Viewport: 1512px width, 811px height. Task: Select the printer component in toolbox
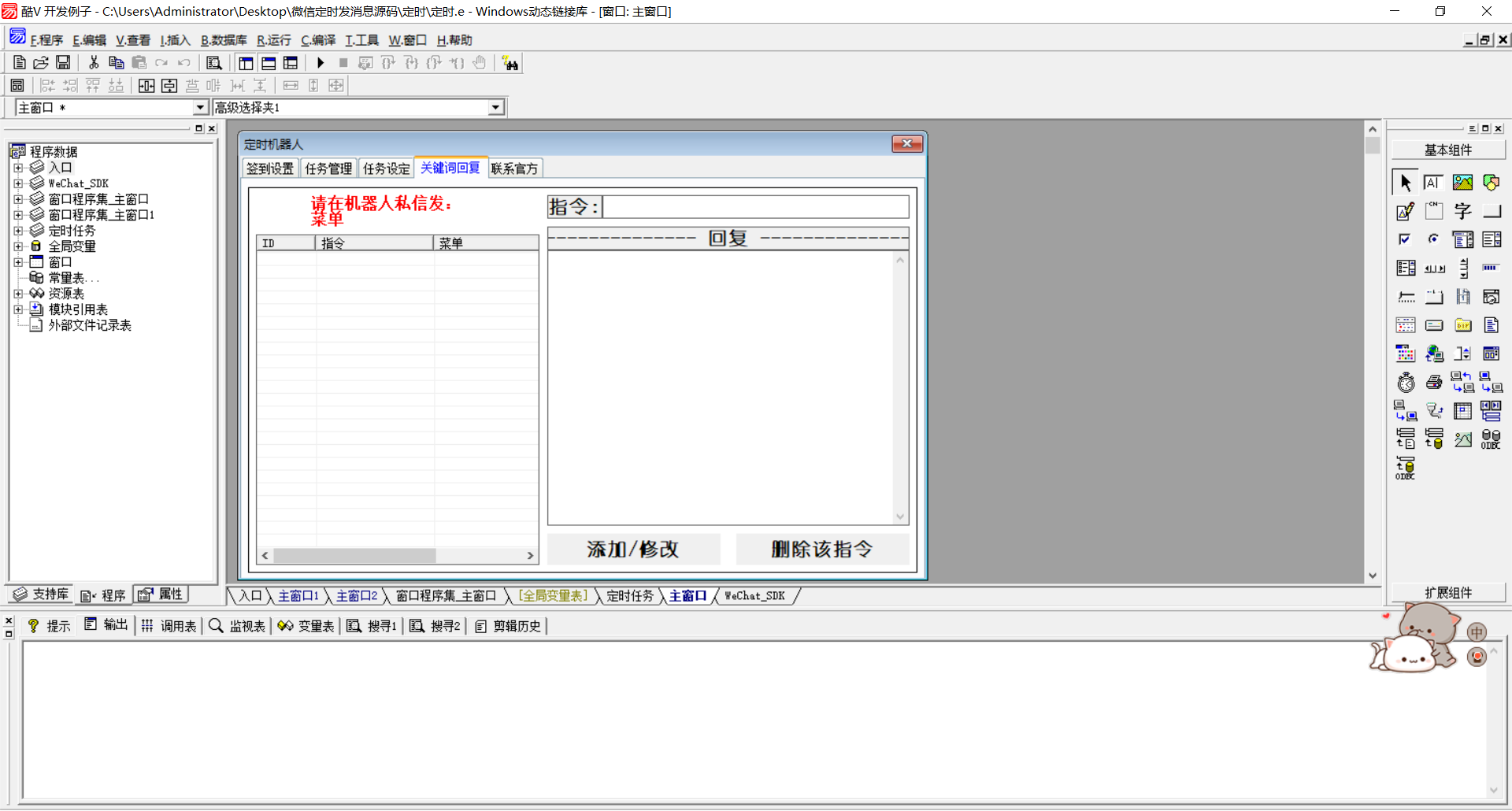1434,383
